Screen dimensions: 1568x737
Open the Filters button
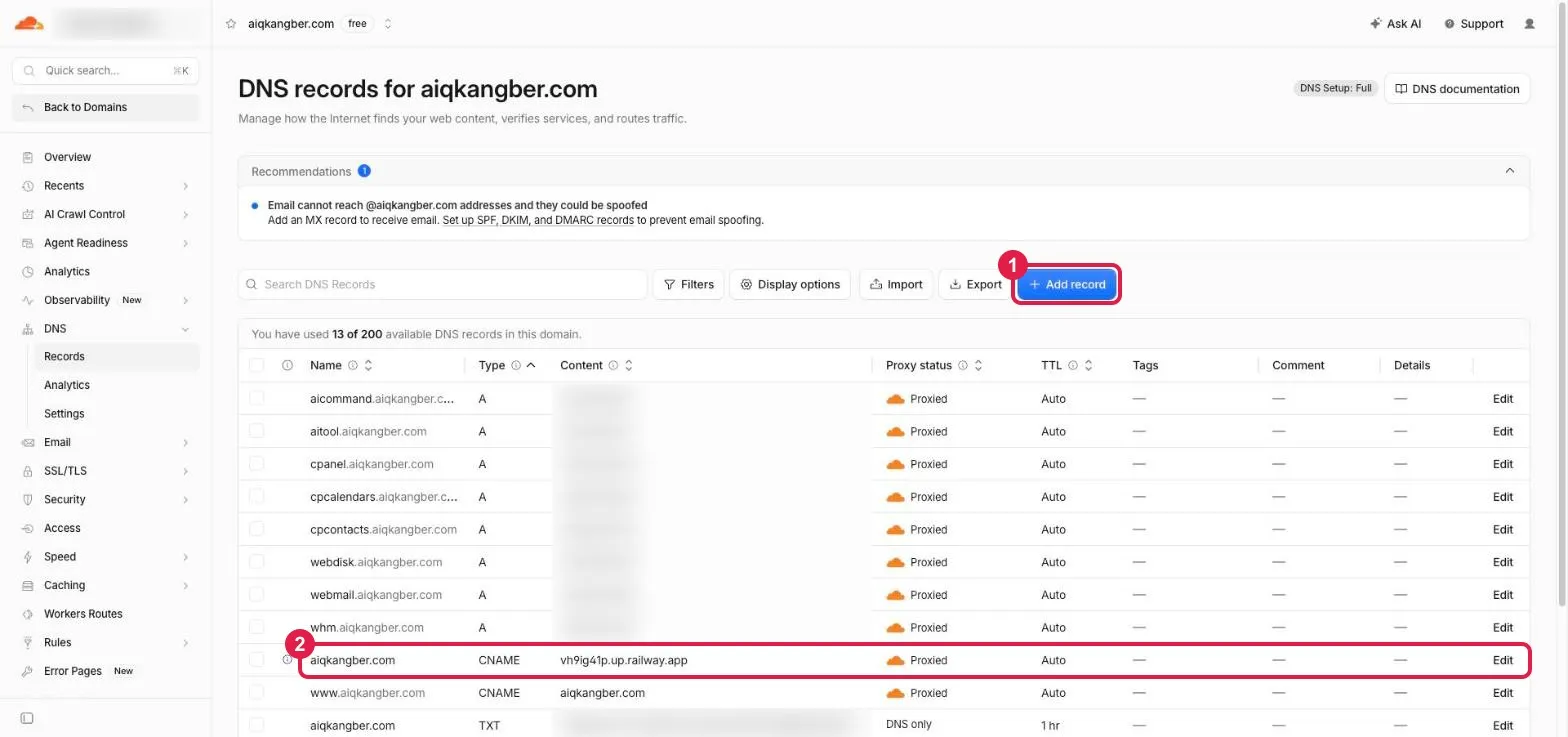coord(688,284)
